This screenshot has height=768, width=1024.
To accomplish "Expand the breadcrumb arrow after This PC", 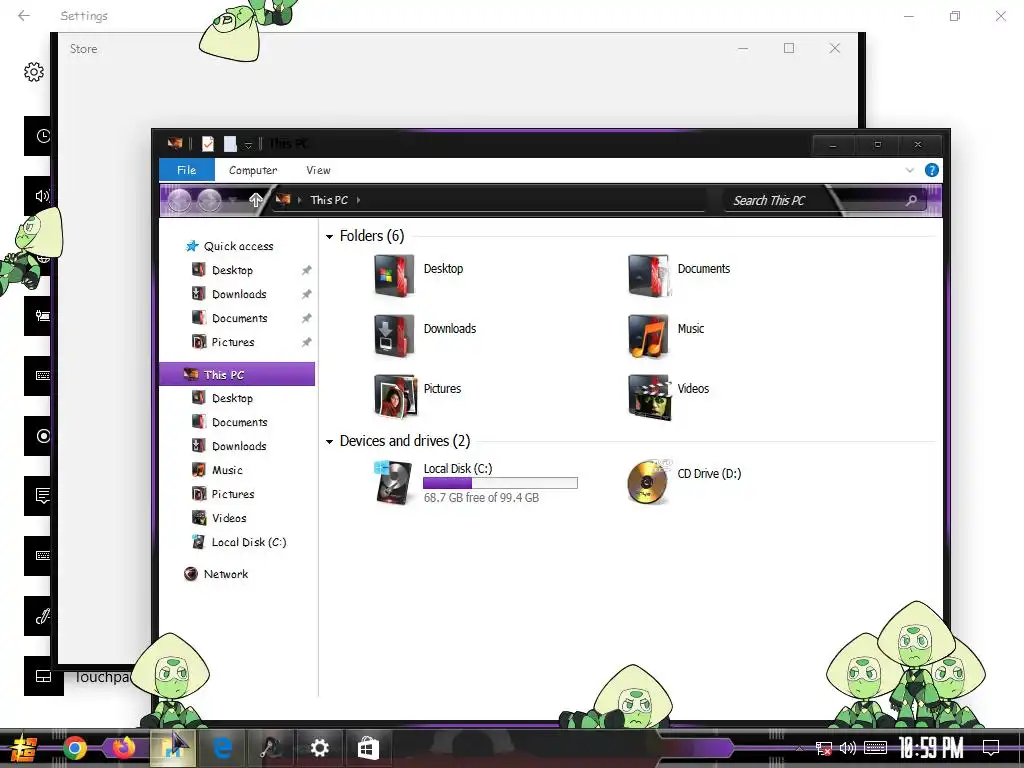I will pyautogui.click(x=359, y=200).
